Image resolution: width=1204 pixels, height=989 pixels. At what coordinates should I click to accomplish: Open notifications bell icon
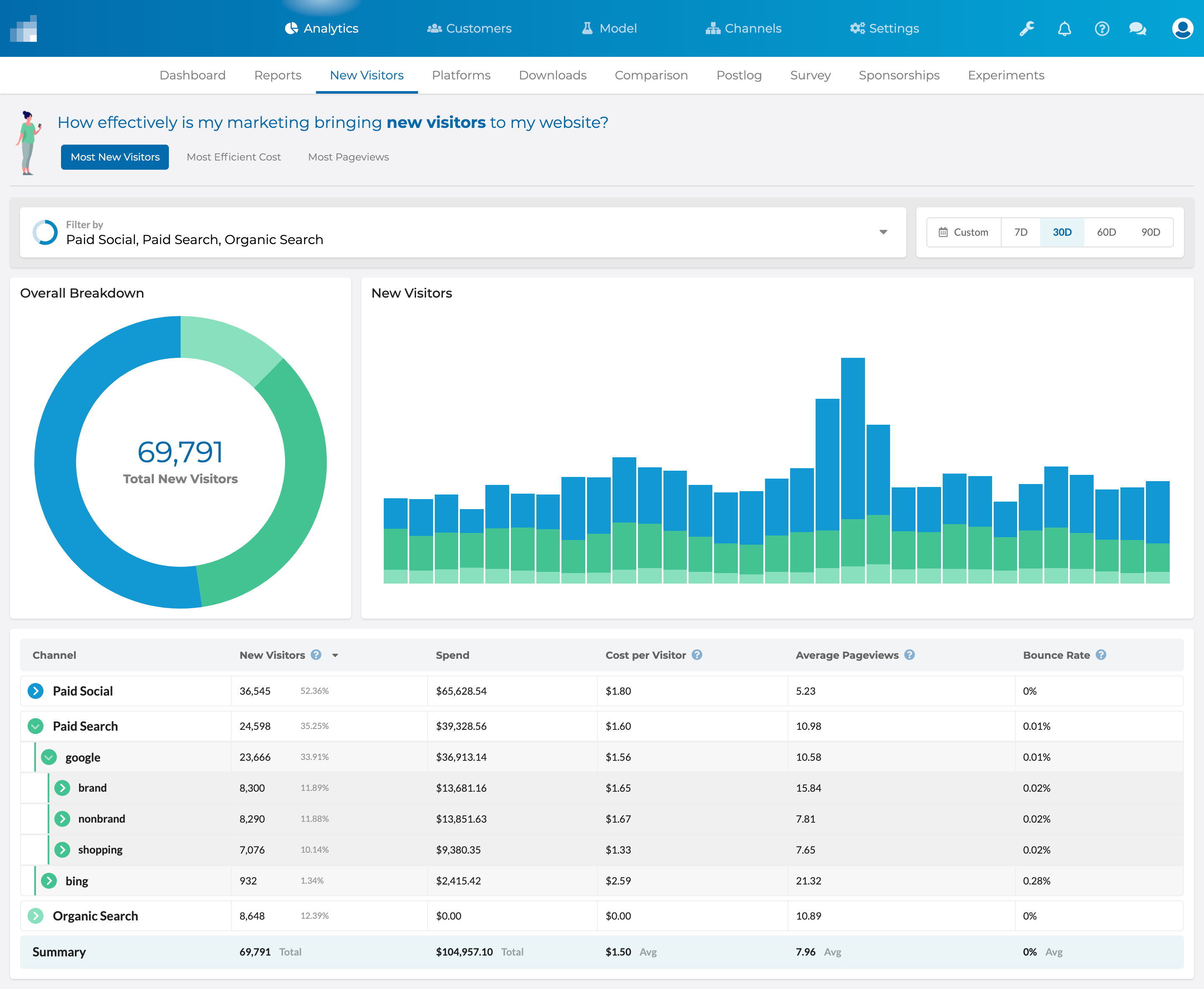[1064, 28]
